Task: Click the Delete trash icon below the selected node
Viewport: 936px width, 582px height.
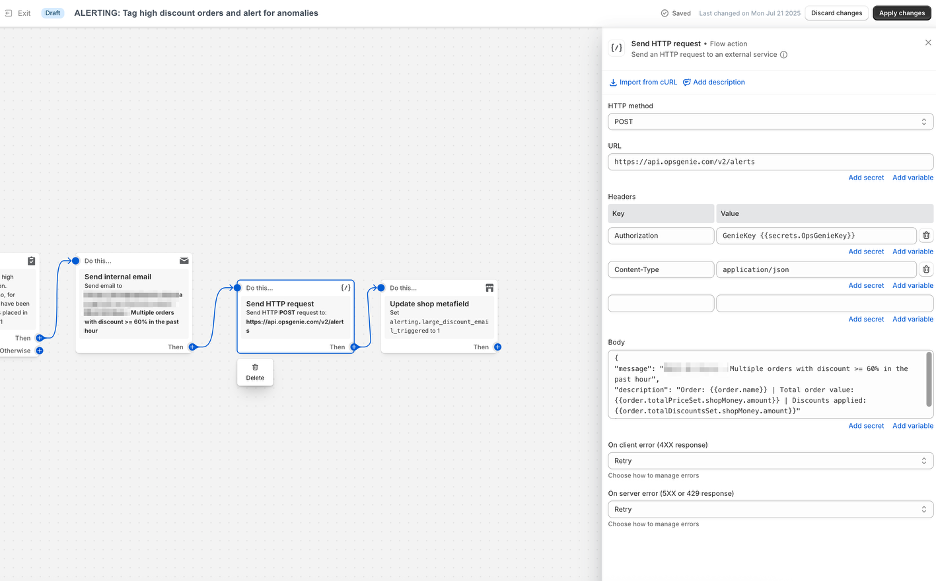Action: click(x=255, y=367)
